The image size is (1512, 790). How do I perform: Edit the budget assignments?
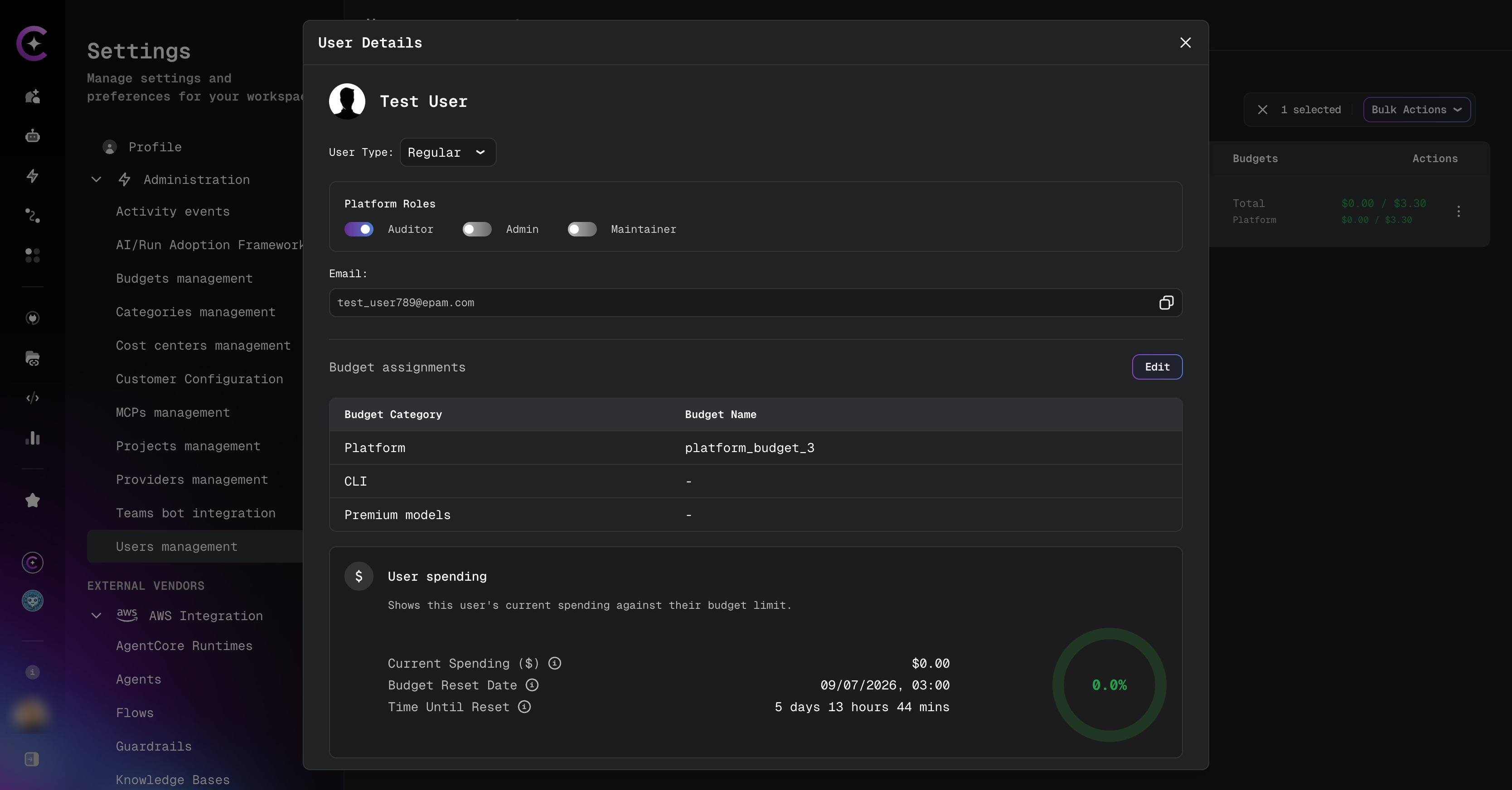(1157, 367)
